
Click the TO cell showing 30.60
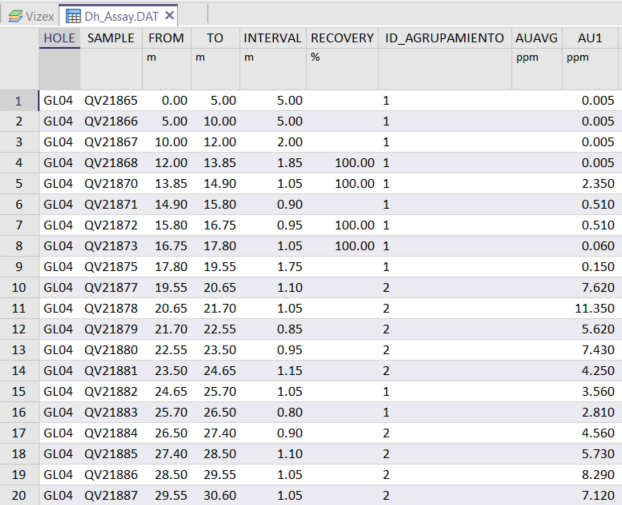[214, 496]
